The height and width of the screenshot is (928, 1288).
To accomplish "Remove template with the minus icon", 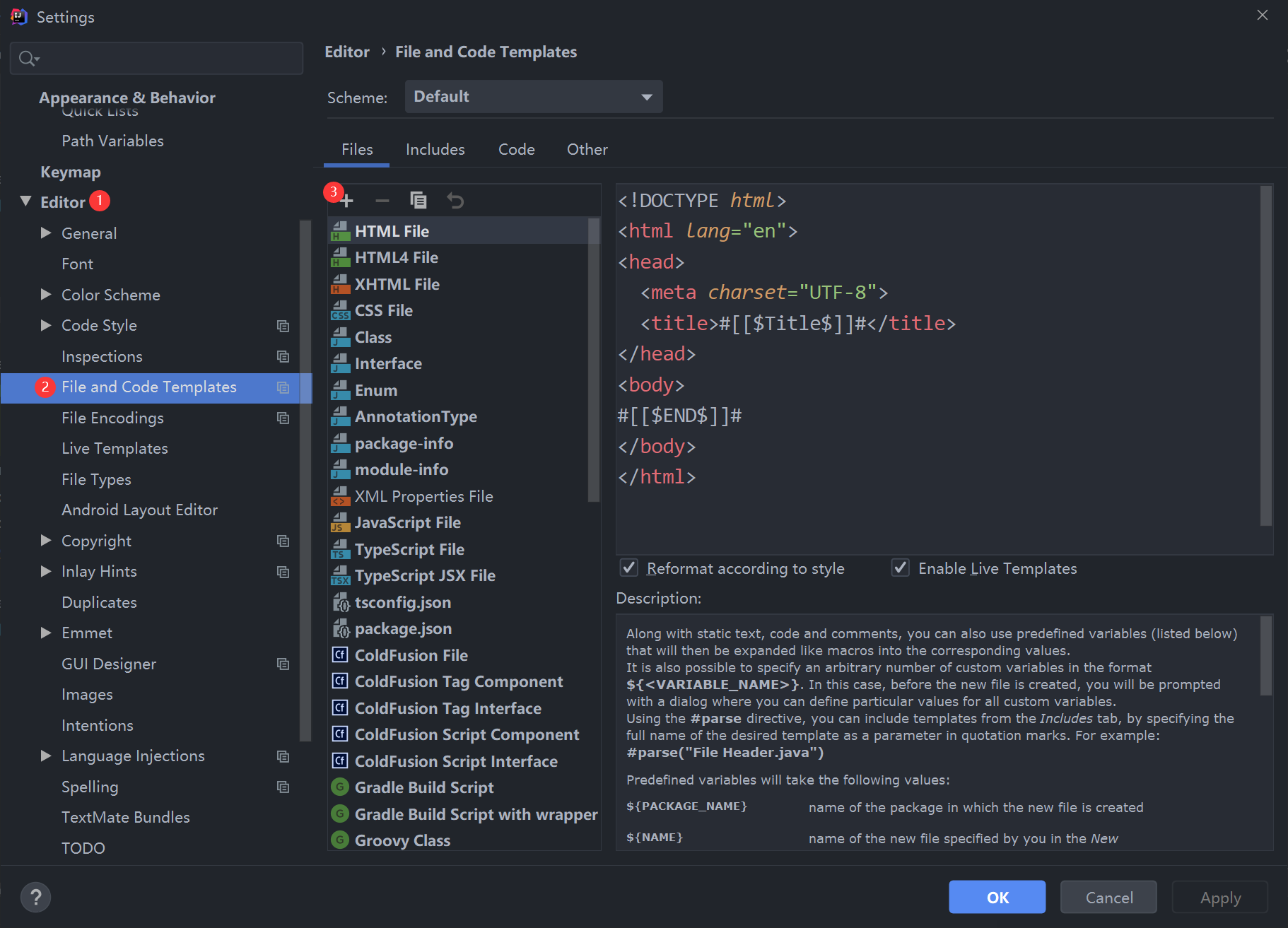I will [382, 201].
